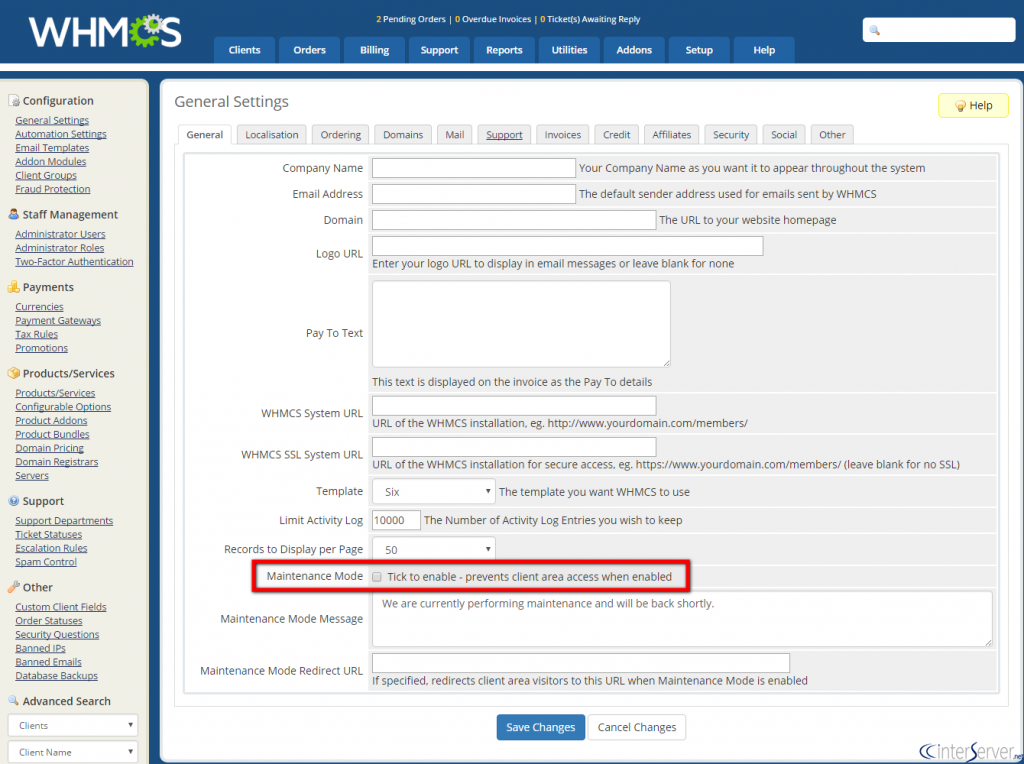The width and height of the screenshot is (1024, 764).
Task: Expand the Clients advanced search dropdown
Action: pyautogui.click(x=73, y=725)
